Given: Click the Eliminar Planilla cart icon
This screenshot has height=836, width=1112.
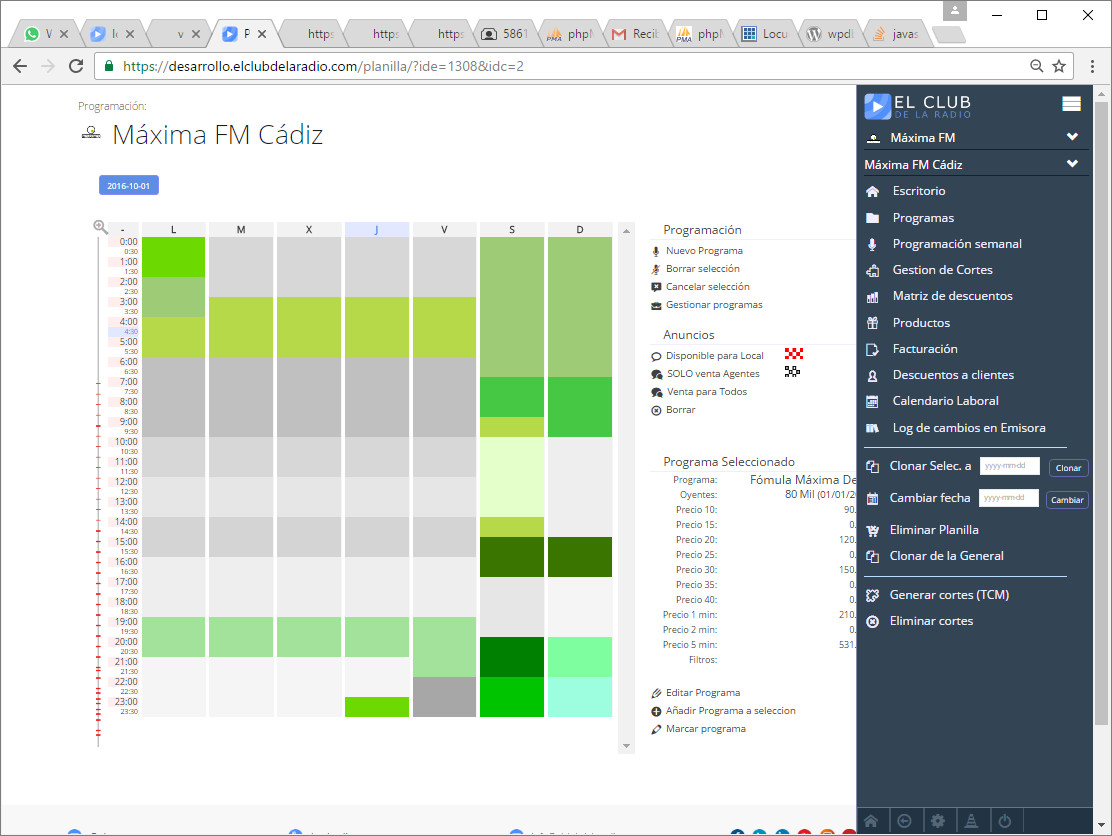Looking at the screenshot, I should pos(872,530).
